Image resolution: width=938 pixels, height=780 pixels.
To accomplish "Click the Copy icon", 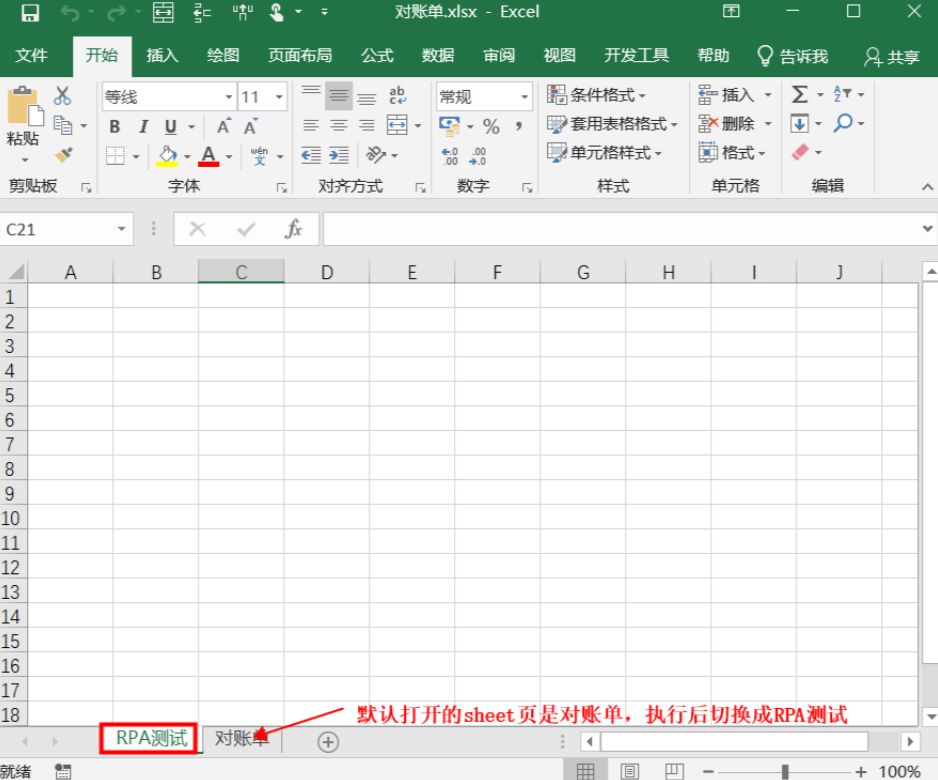I will [x=63, y=125].
